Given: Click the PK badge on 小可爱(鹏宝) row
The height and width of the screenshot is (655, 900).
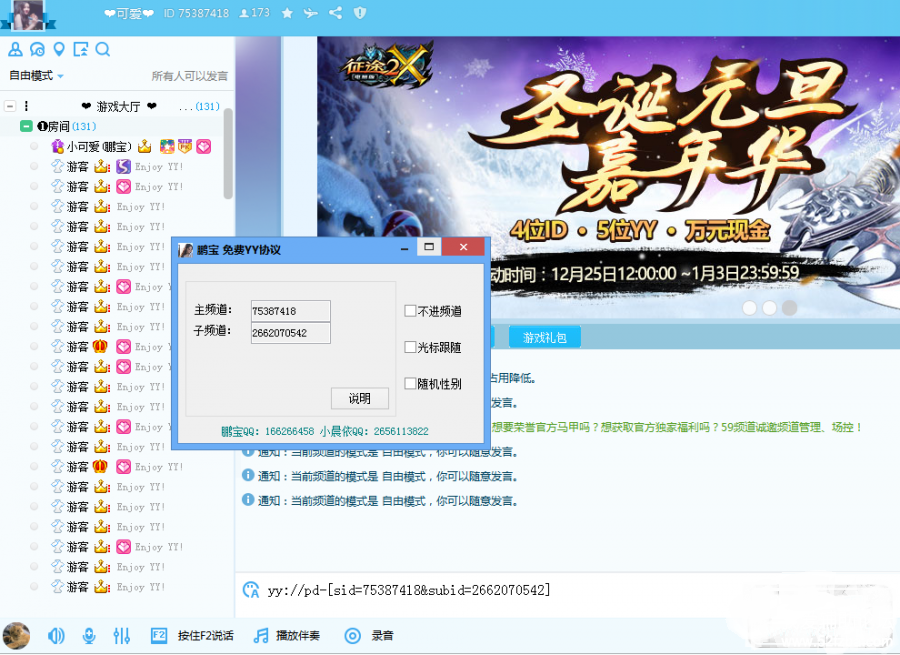Looking at the screenshot, I should [x=184, y=146].
